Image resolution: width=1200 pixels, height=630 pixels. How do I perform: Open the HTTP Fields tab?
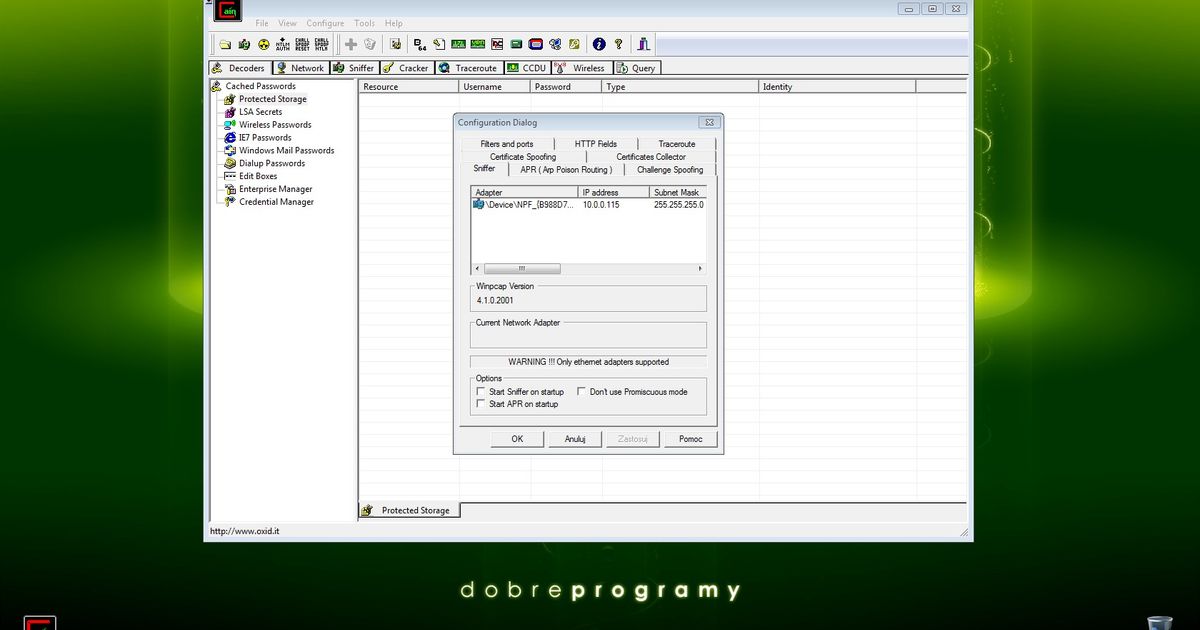point(596,144)
